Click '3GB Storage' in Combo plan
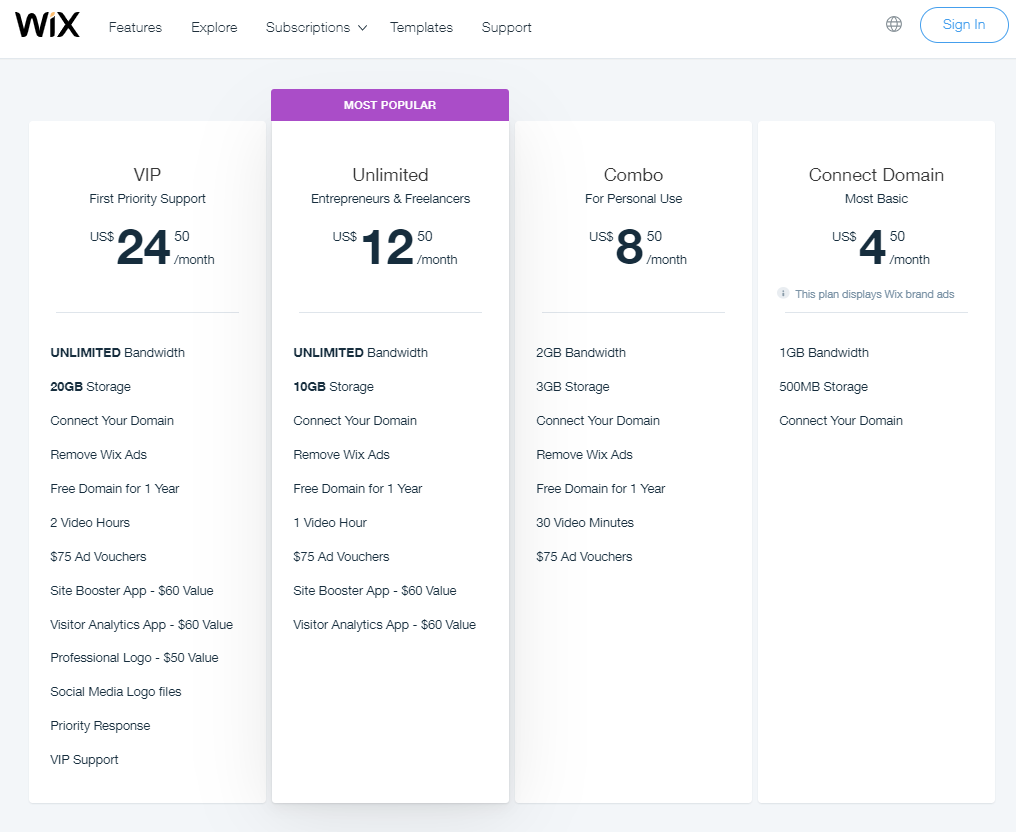The image size is (1016, 832). tap(573, 387)
